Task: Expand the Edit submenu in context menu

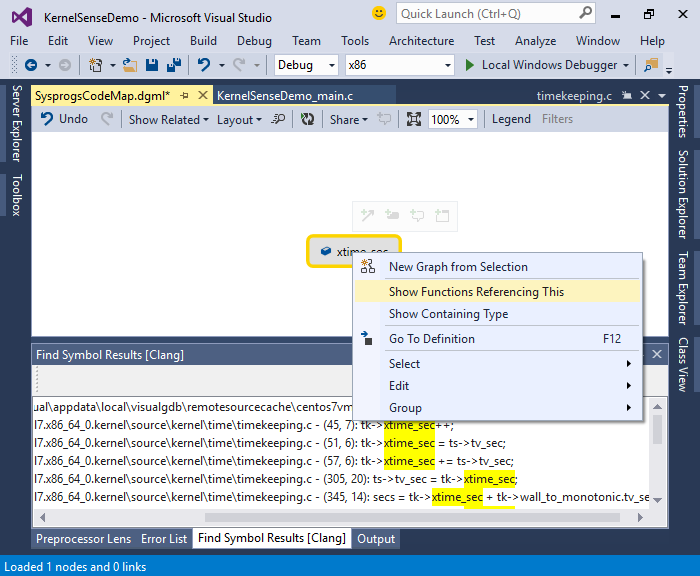Action: pos(498,385)
